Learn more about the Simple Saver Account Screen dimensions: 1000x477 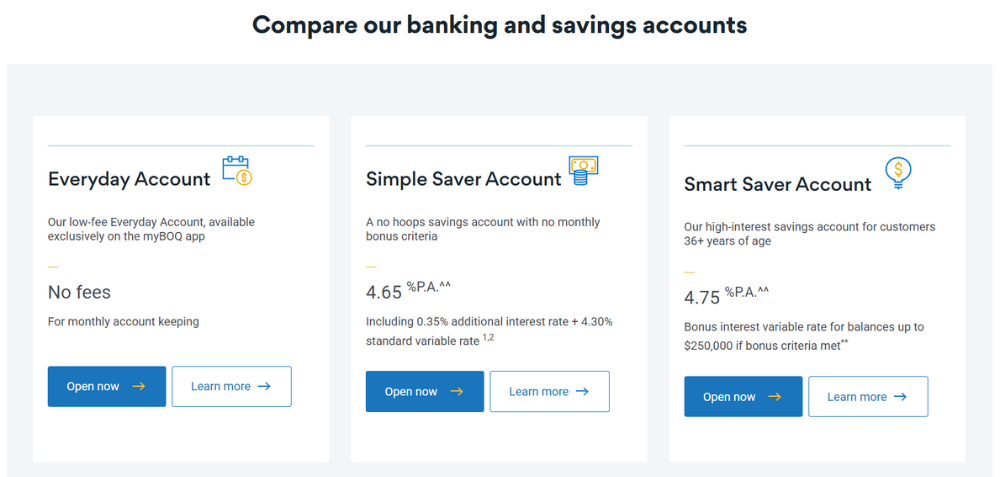click(549, 392)
